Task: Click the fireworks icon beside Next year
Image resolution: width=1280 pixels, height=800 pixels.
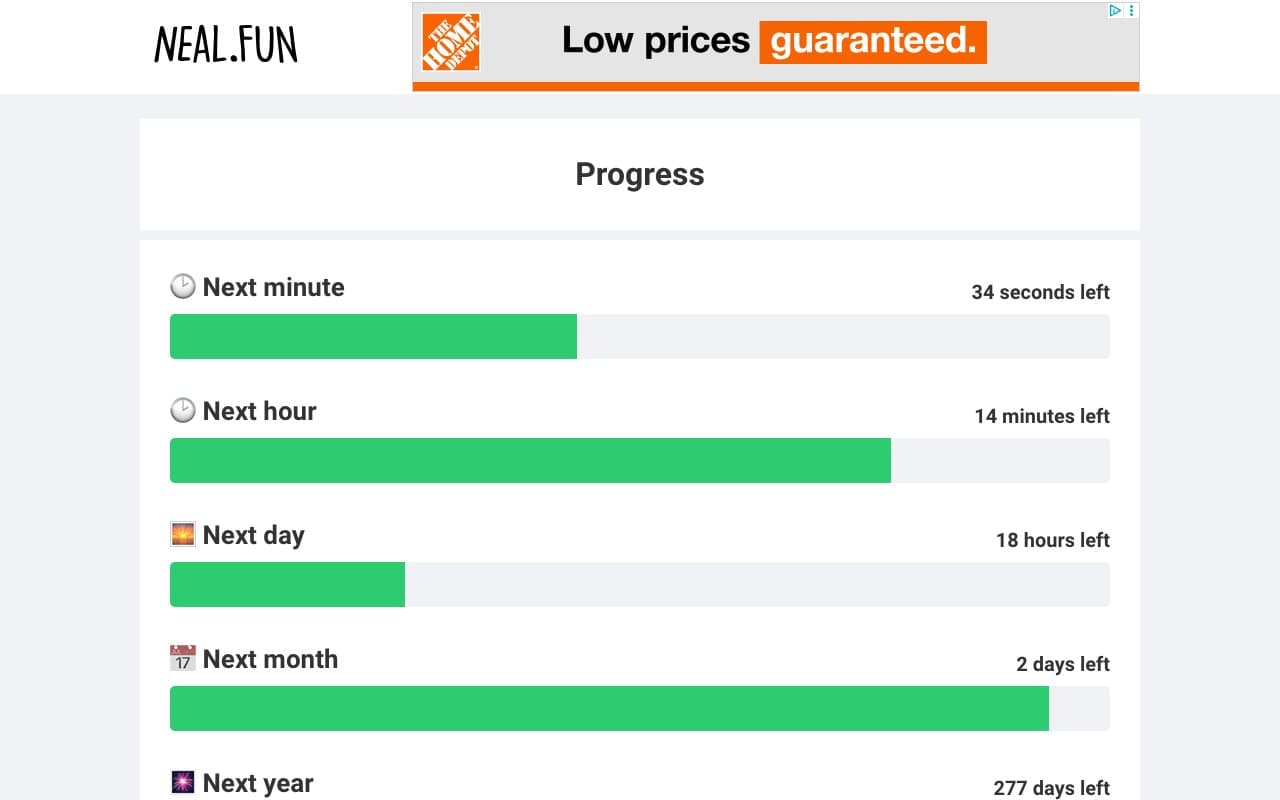Action: pyautogui.click(x=183, y=783)
